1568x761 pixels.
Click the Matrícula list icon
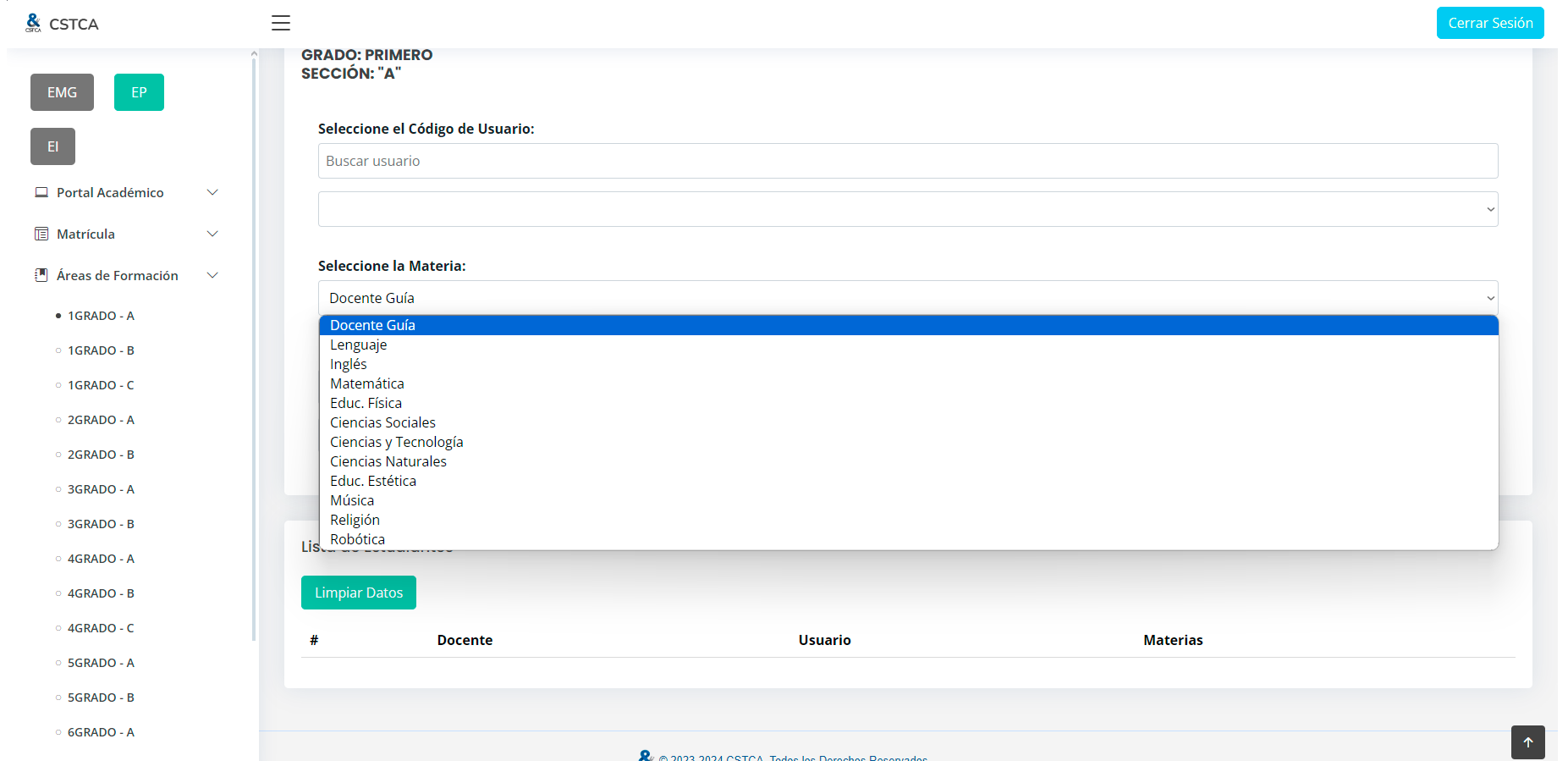pyautogui.click(x=41, y=234)
